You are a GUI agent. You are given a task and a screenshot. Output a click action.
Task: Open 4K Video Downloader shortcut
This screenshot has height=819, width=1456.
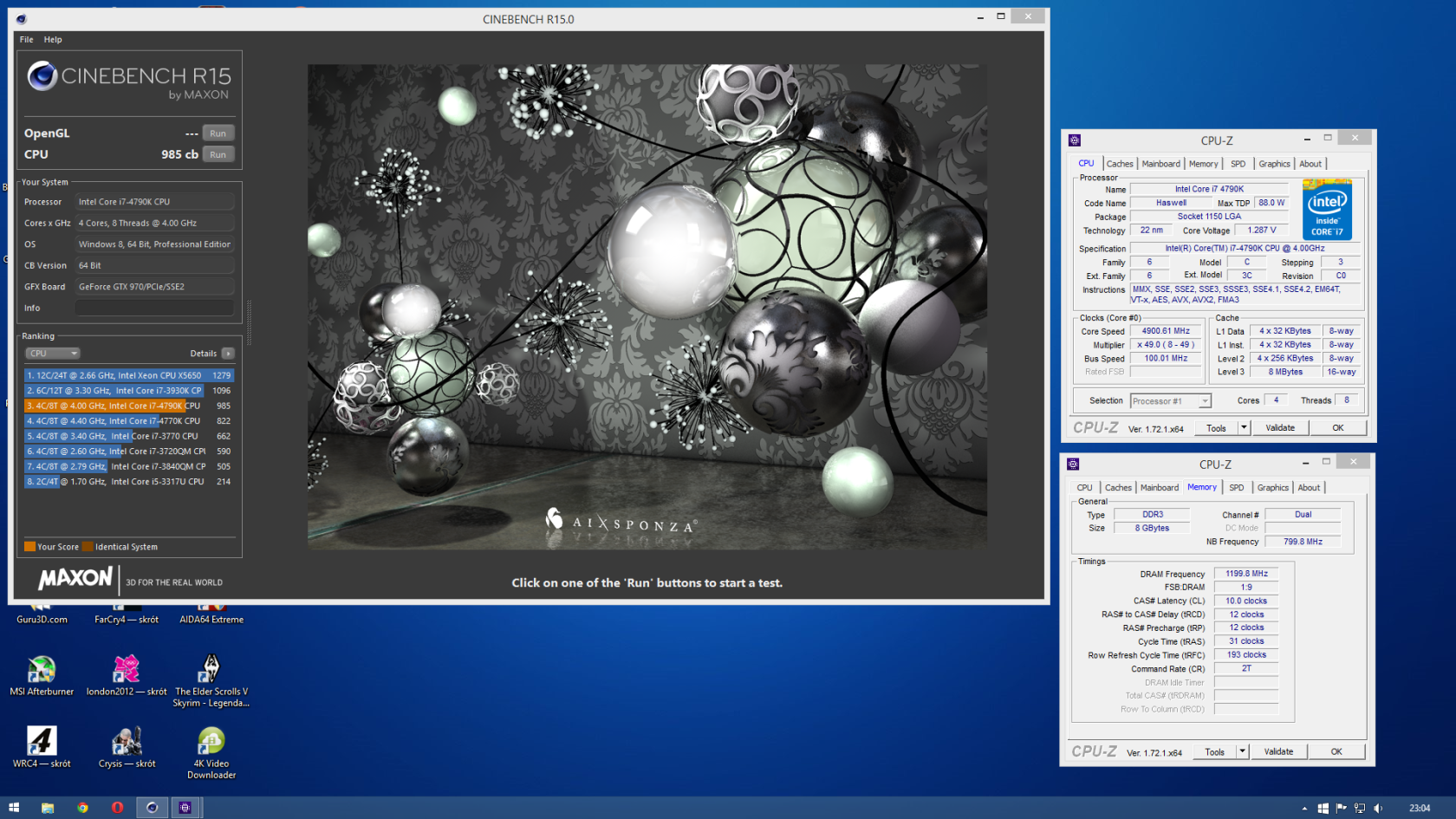211,753
